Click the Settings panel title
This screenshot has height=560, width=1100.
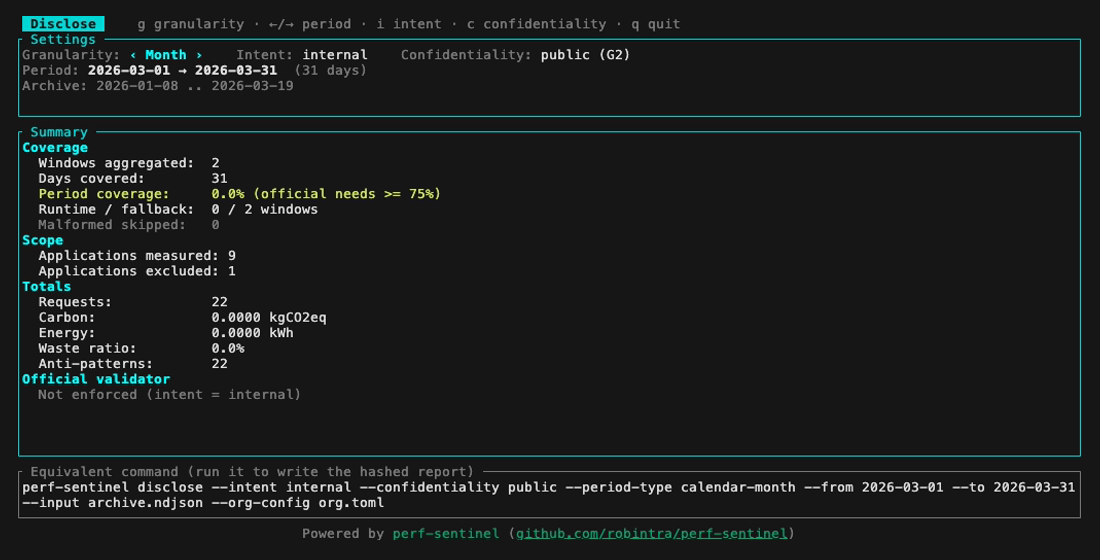[x=63, y=39]
